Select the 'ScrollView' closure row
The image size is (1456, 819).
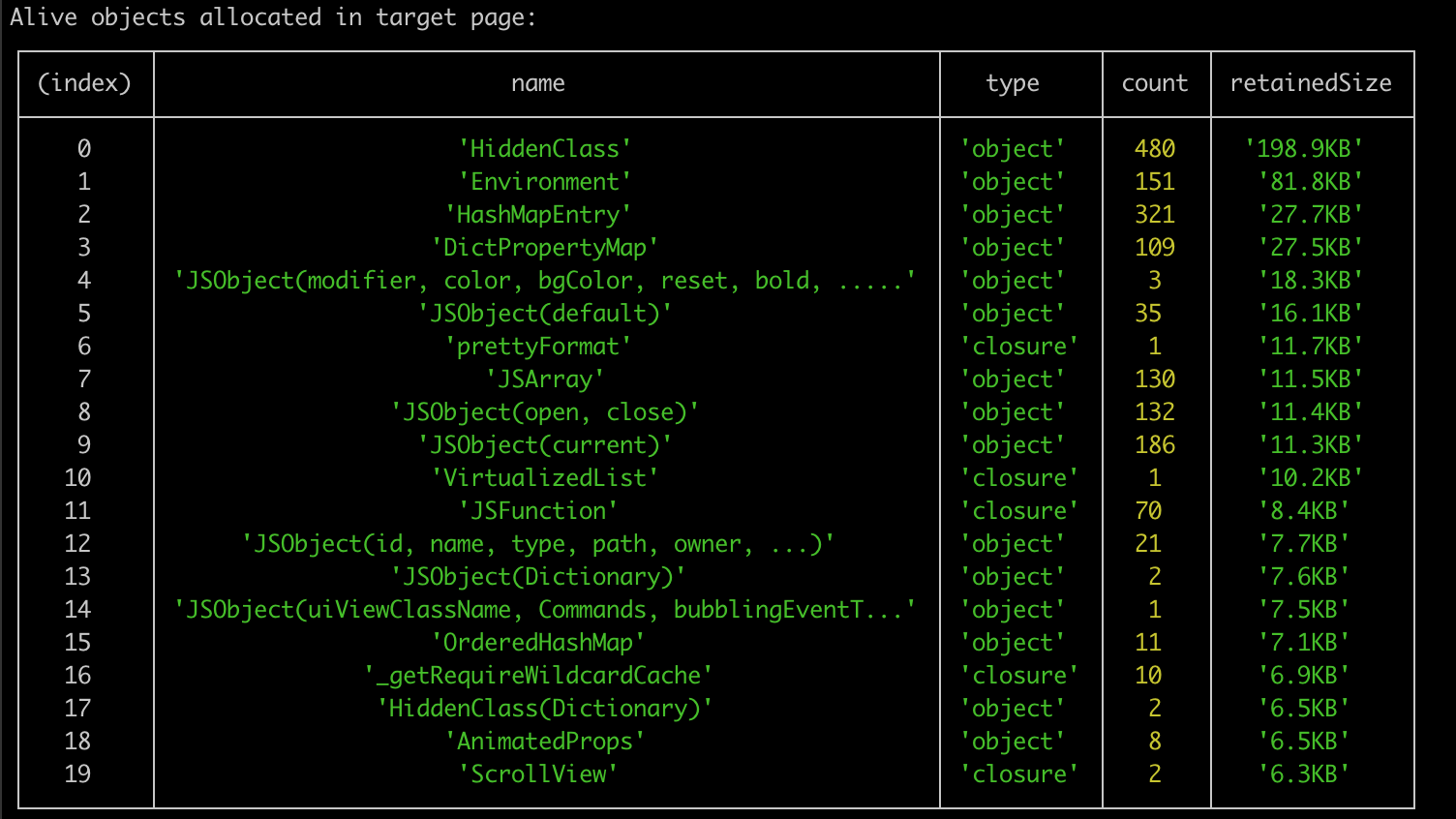coord(538,773)
